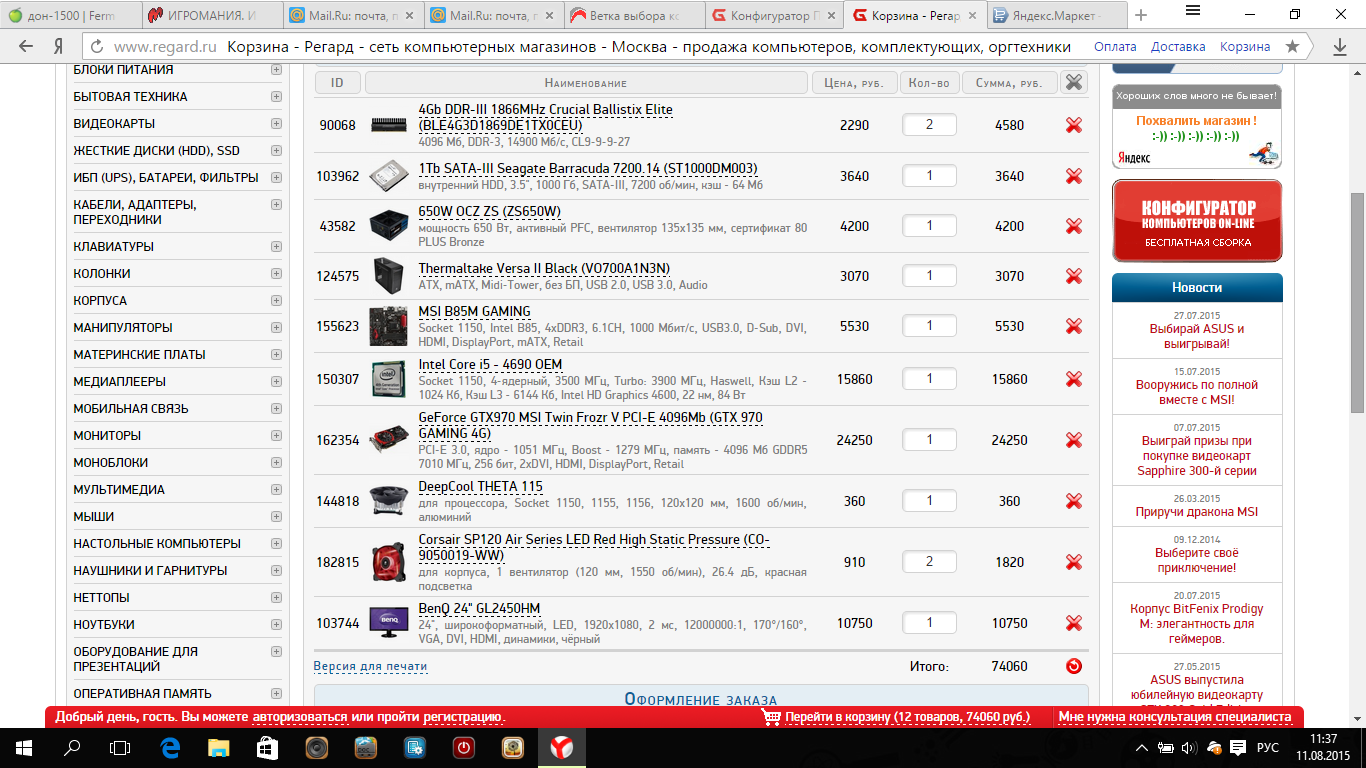Open the browser downloads arrow
This screenshot has width=1366, height=768.
pyautogui.click(x=1340, y=47)
